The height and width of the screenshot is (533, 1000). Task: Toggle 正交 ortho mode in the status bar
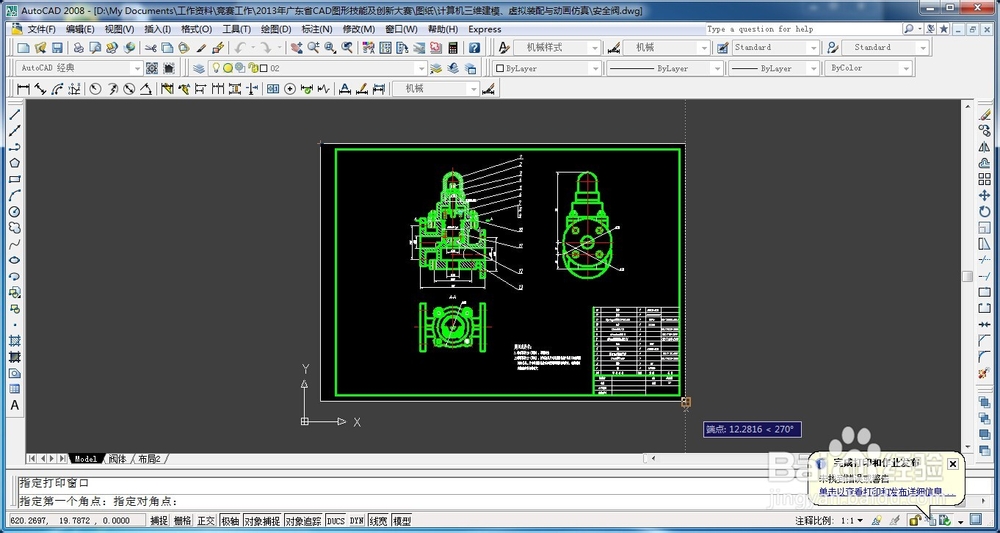click(x=206, y=521)
